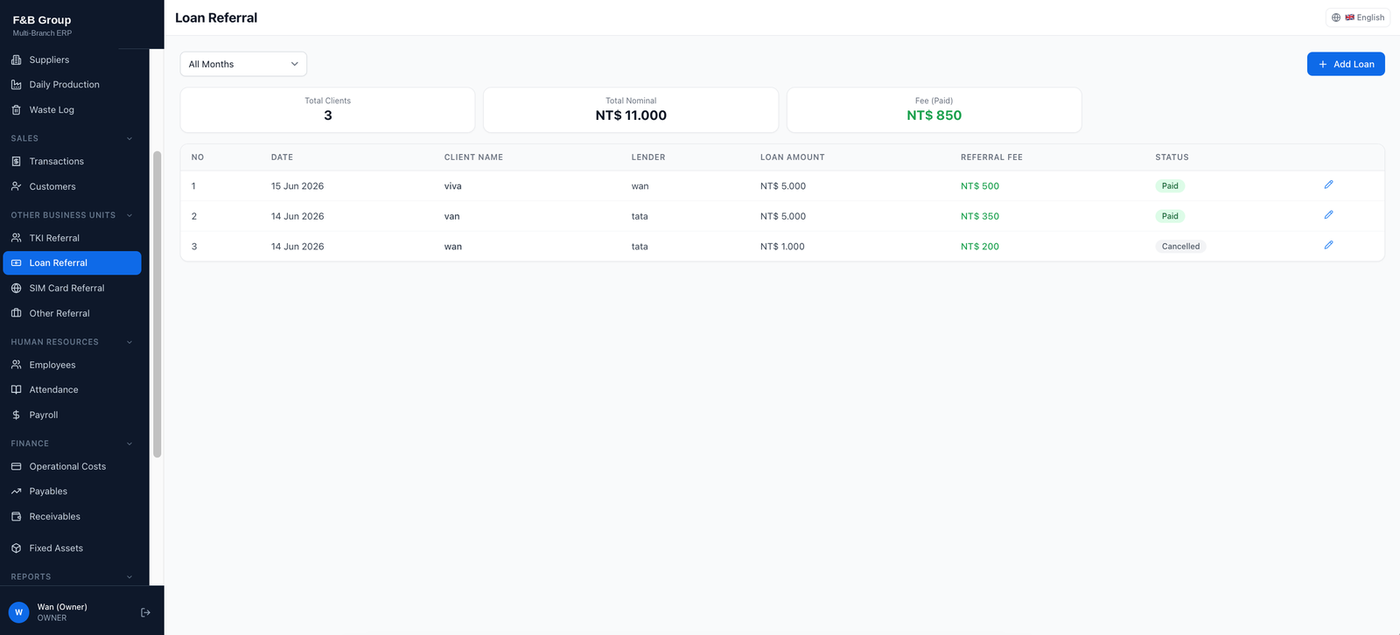Open the English language dropdown
This screenshot has width=1400, height=635.
coord(1358,17)
